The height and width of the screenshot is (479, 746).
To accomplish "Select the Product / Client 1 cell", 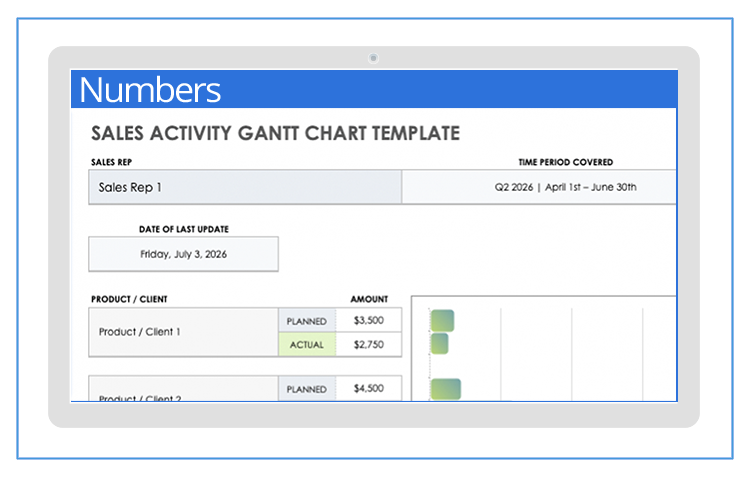I will [x=184, y=332].
